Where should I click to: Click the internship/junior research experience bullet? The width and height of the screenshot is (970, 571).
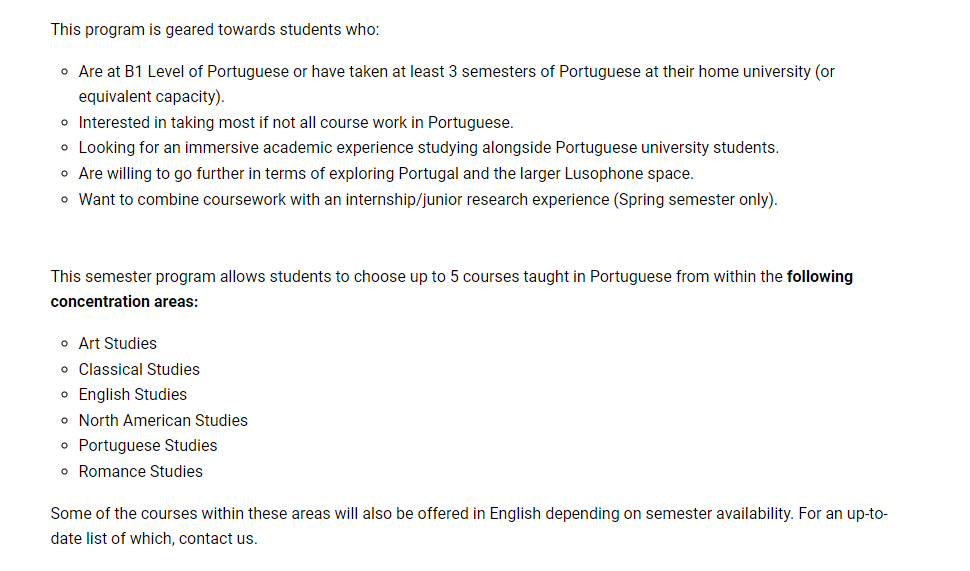[428, 200]
